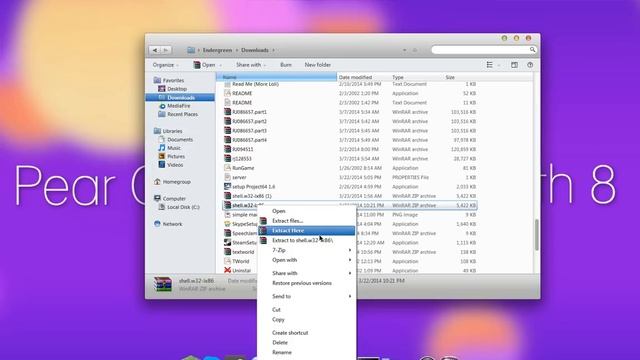Select Network in the navigation pane

point(172,224)
